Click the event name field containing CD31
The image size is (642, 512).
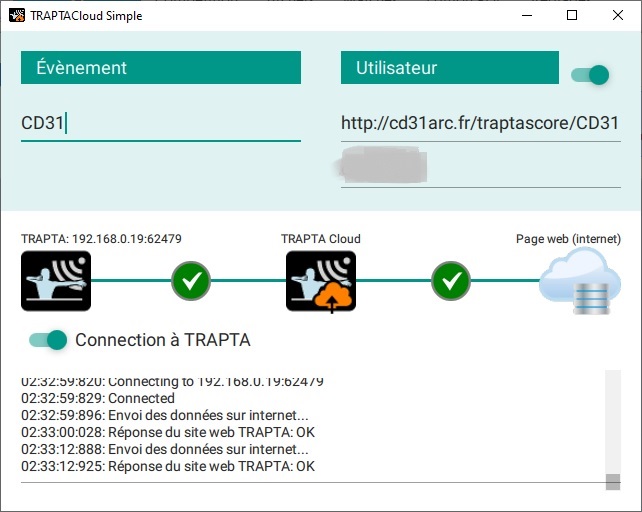[x=160, y=124]
